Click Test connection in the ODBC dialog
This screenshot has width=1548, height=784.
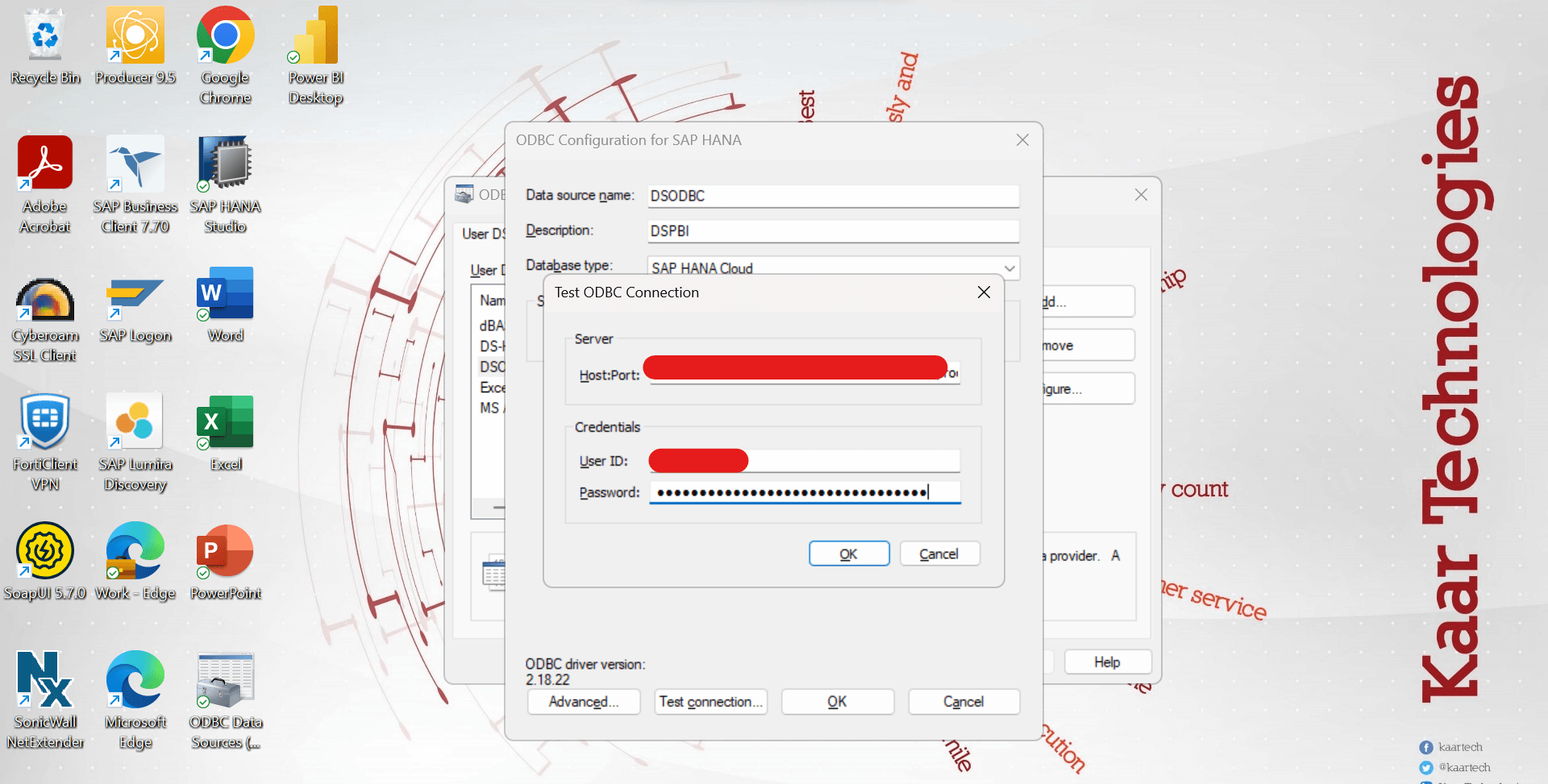click(710, 701)
